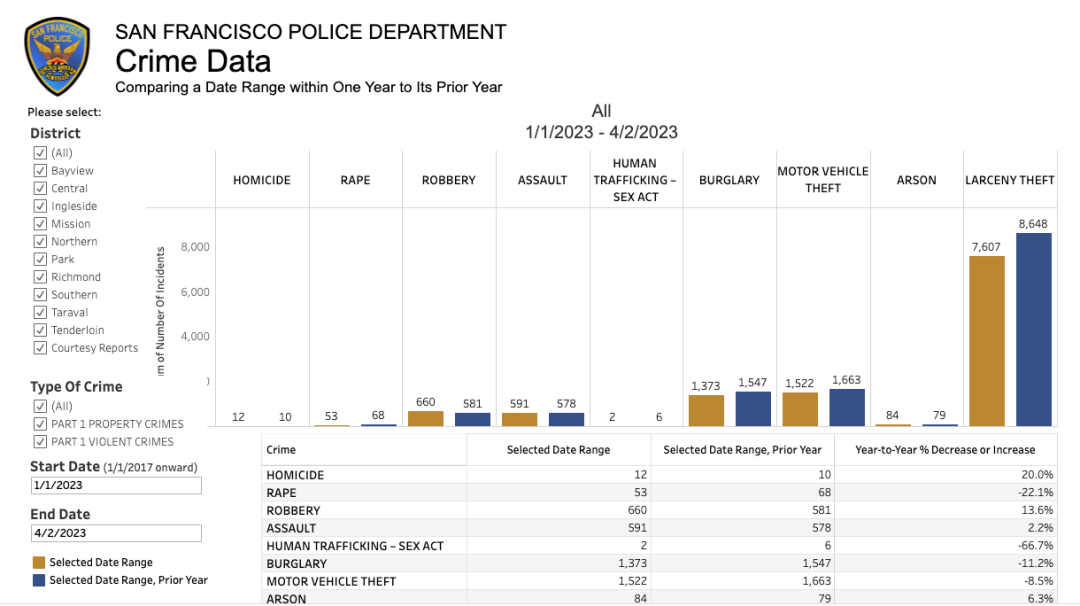Uncheck the Bayview district checkbox

point(41,171)
